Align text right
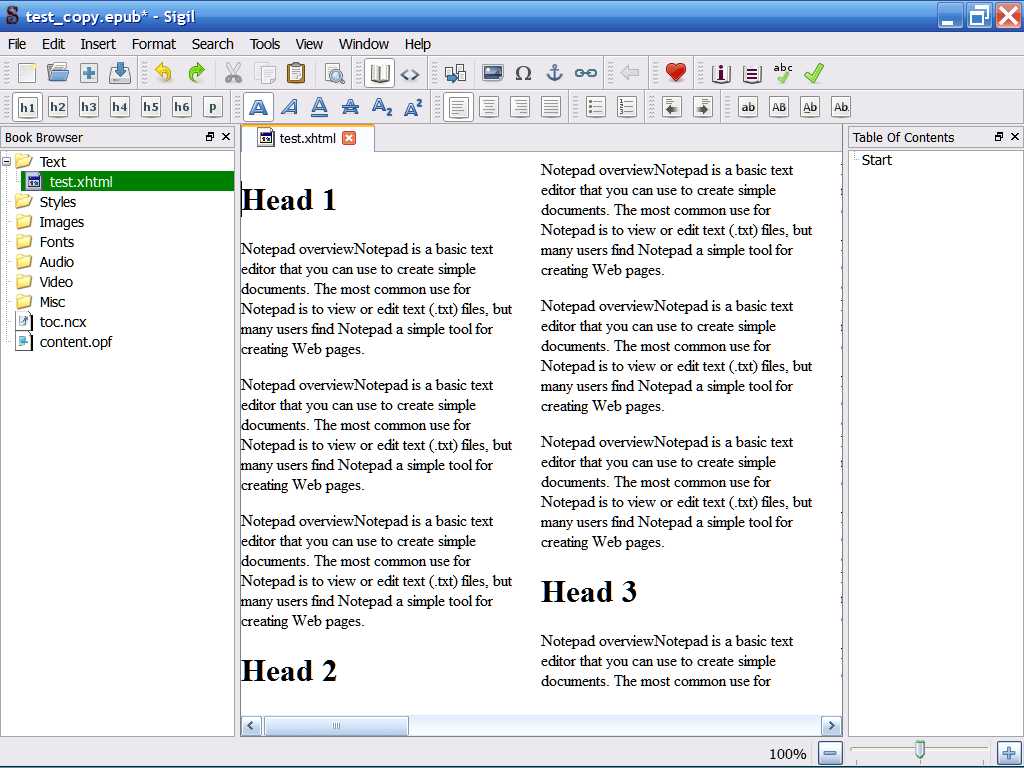Screen dimensions: 1024x768 tap(520, 107)
